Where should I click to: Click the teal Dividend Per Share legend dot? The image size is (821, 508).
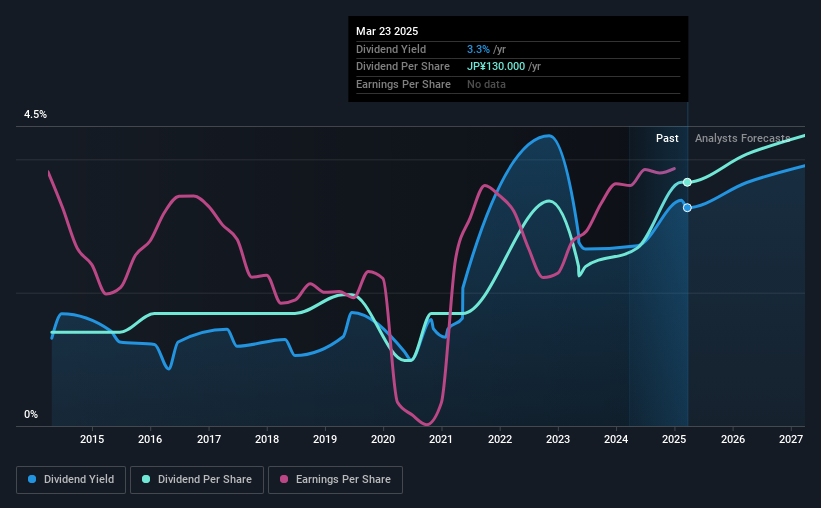[146, 479]
